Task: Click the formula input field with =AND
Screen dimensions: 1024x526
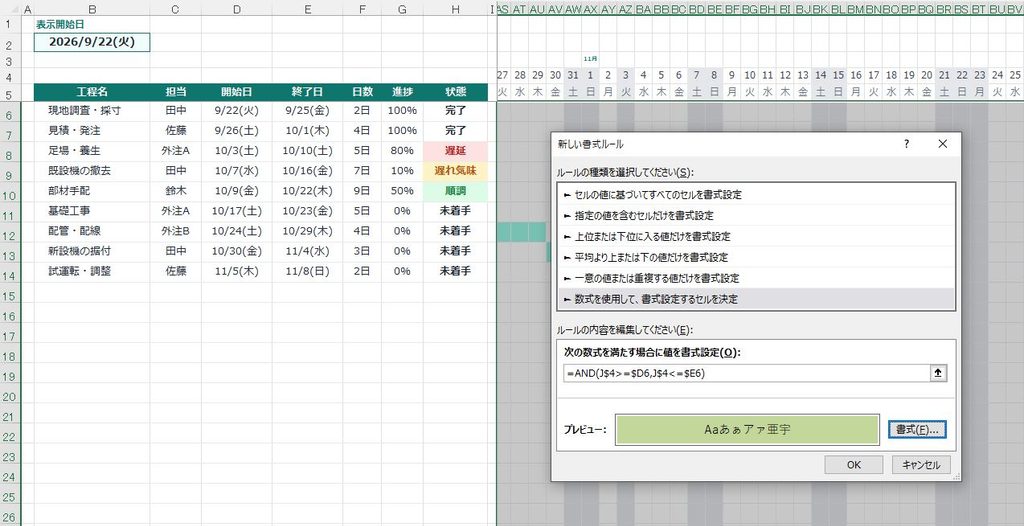Action: (746, 373)
